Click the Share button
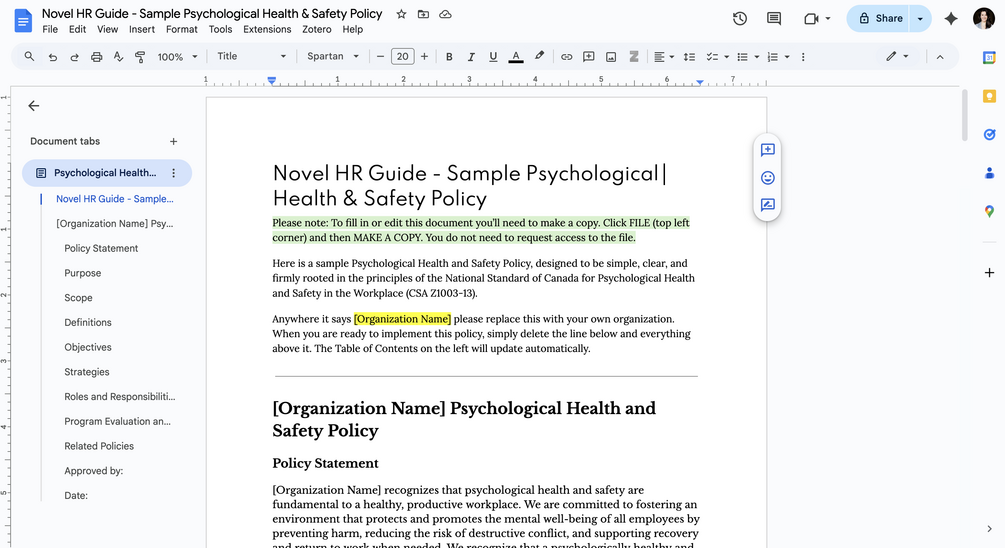This screenshot has width=1005, height=548. pos(880,19)
